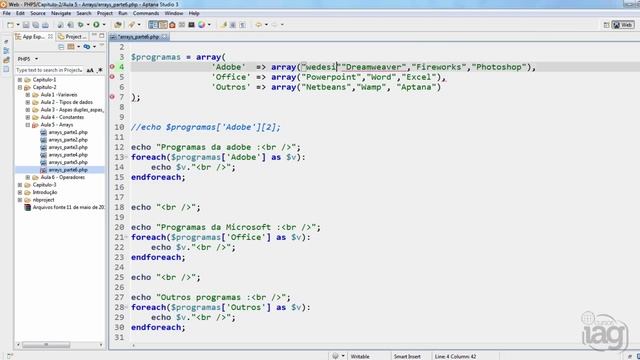Click the line 7 error marker in gutter
This screenshot has width=640, height=360.
point(112,97)
